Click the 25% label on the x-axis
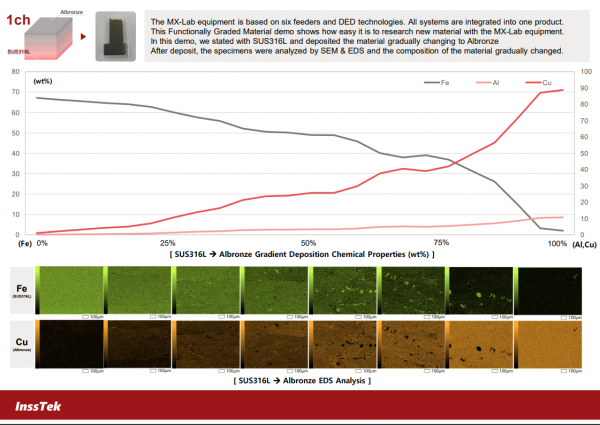This screenshot has width=600, height=425. coord(167,243)
